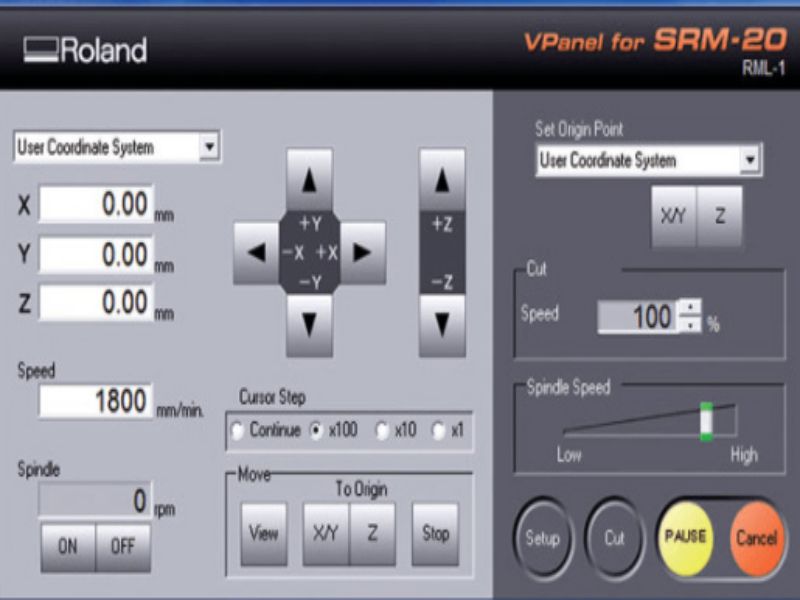The image size is (800, 600).
Task: Set X/Y origin under Set Origin Point
Action: [x=673, y=216]
